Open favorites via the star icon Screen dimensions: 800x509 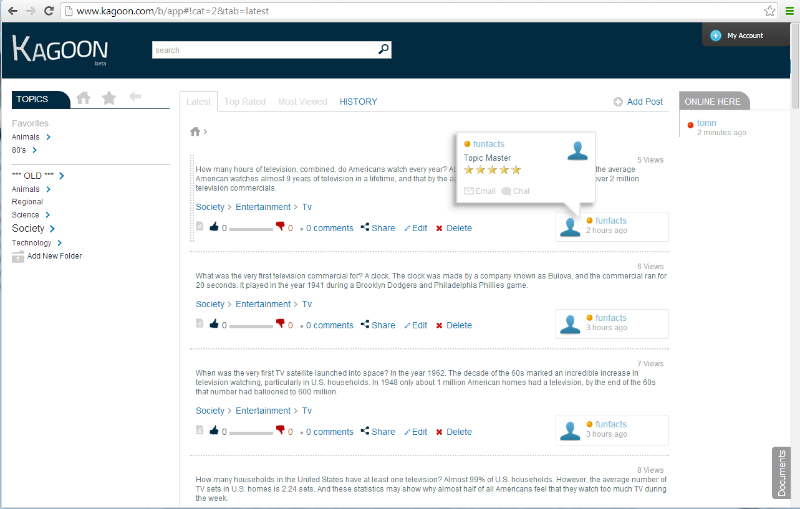click(109, 98)
